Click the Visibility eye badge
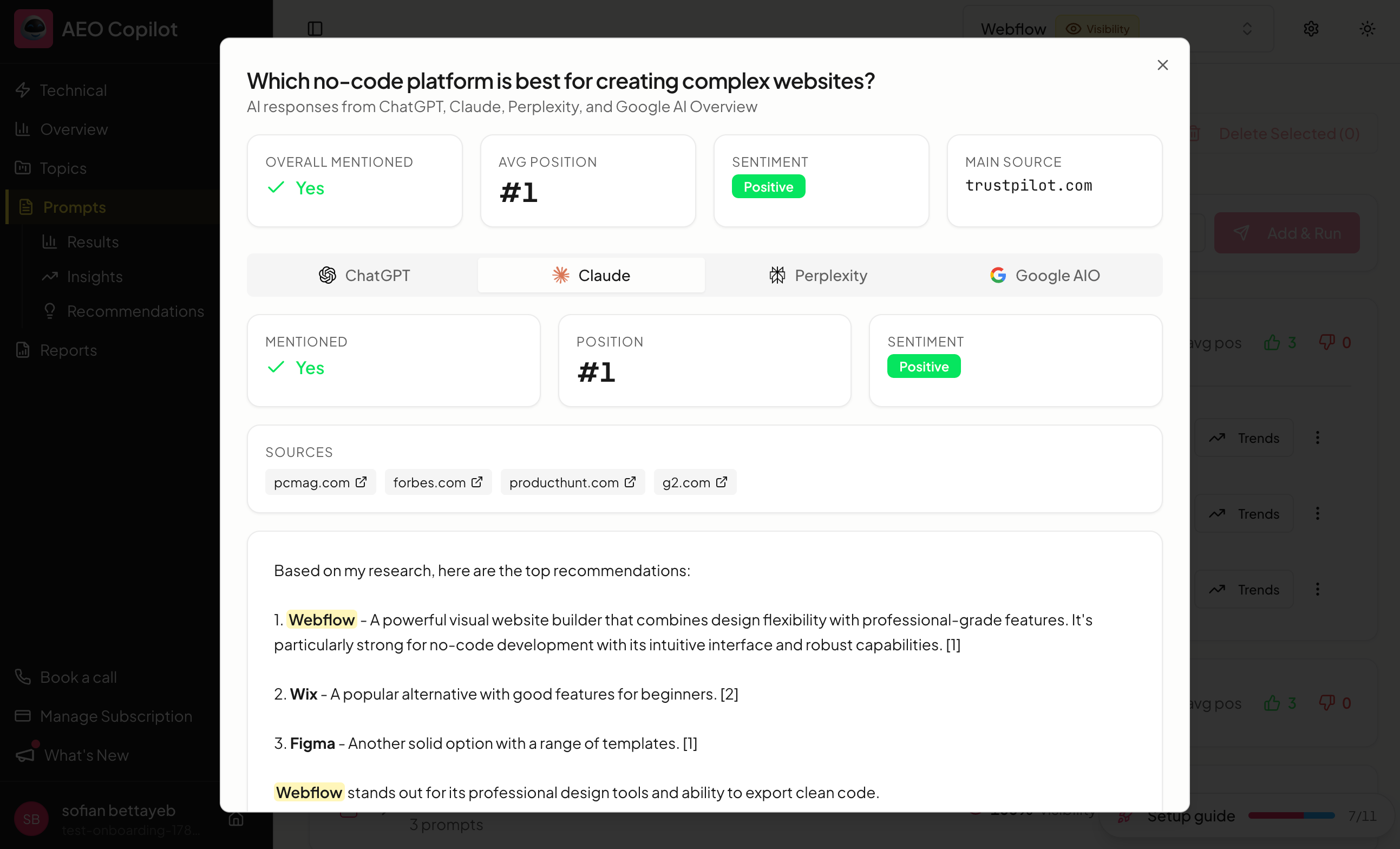 (x=1097, y=28)
